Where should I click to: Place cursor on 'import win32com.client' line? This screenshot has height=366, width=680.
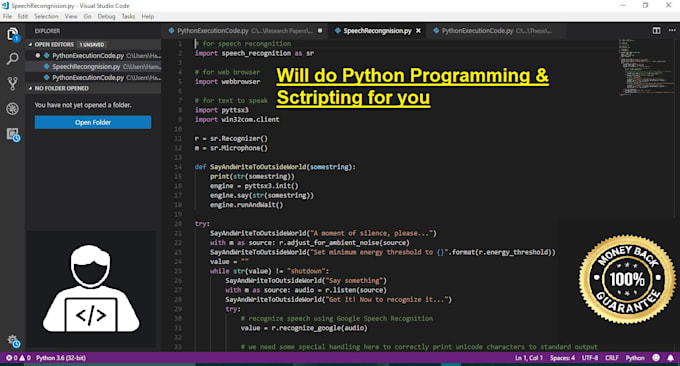pyautogui.click(x=237, y=119)
